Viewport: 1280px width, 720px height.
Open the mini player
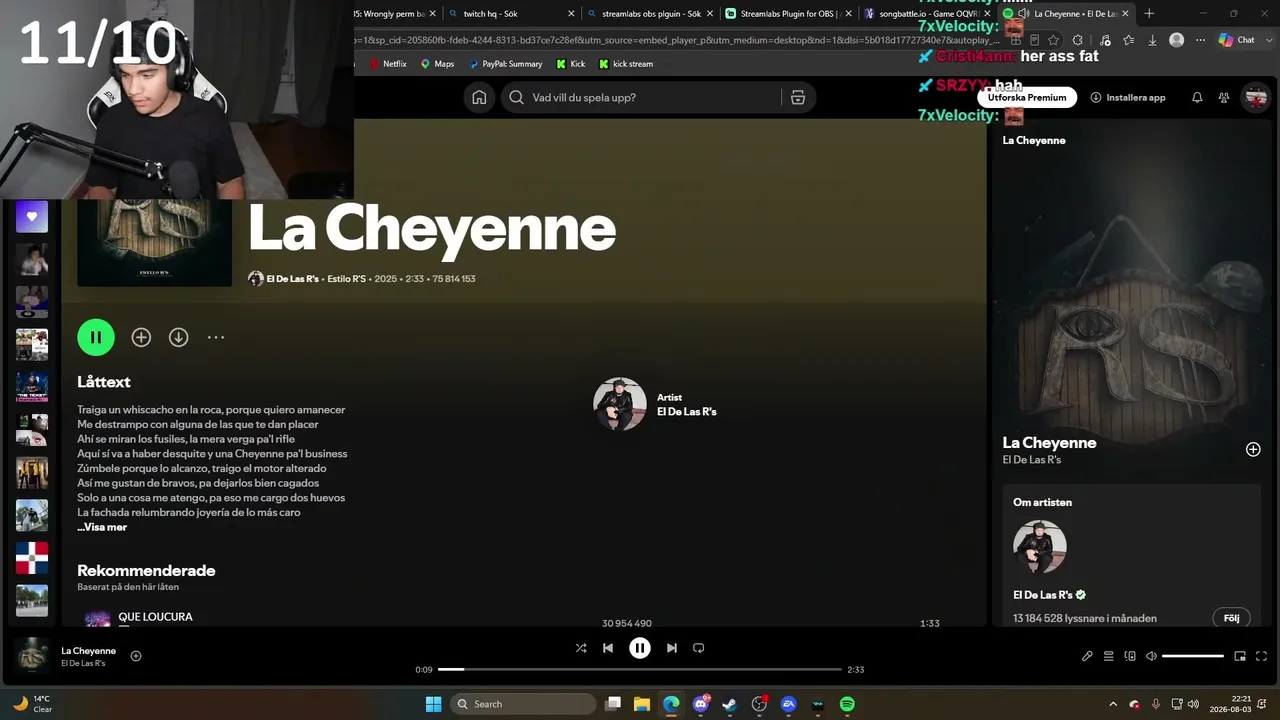point(1240,656)
